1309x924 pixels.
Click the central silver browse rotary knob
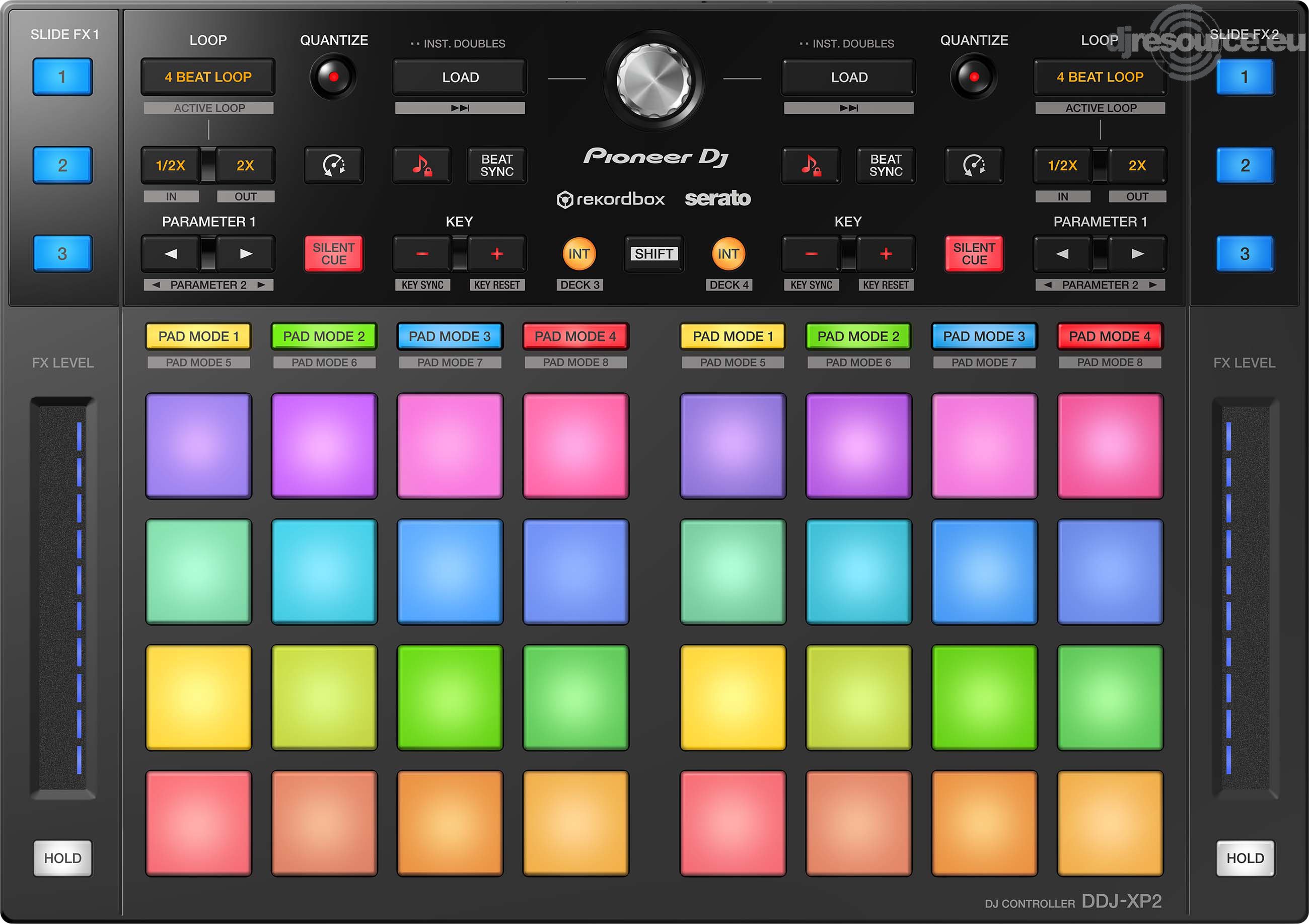655,80
